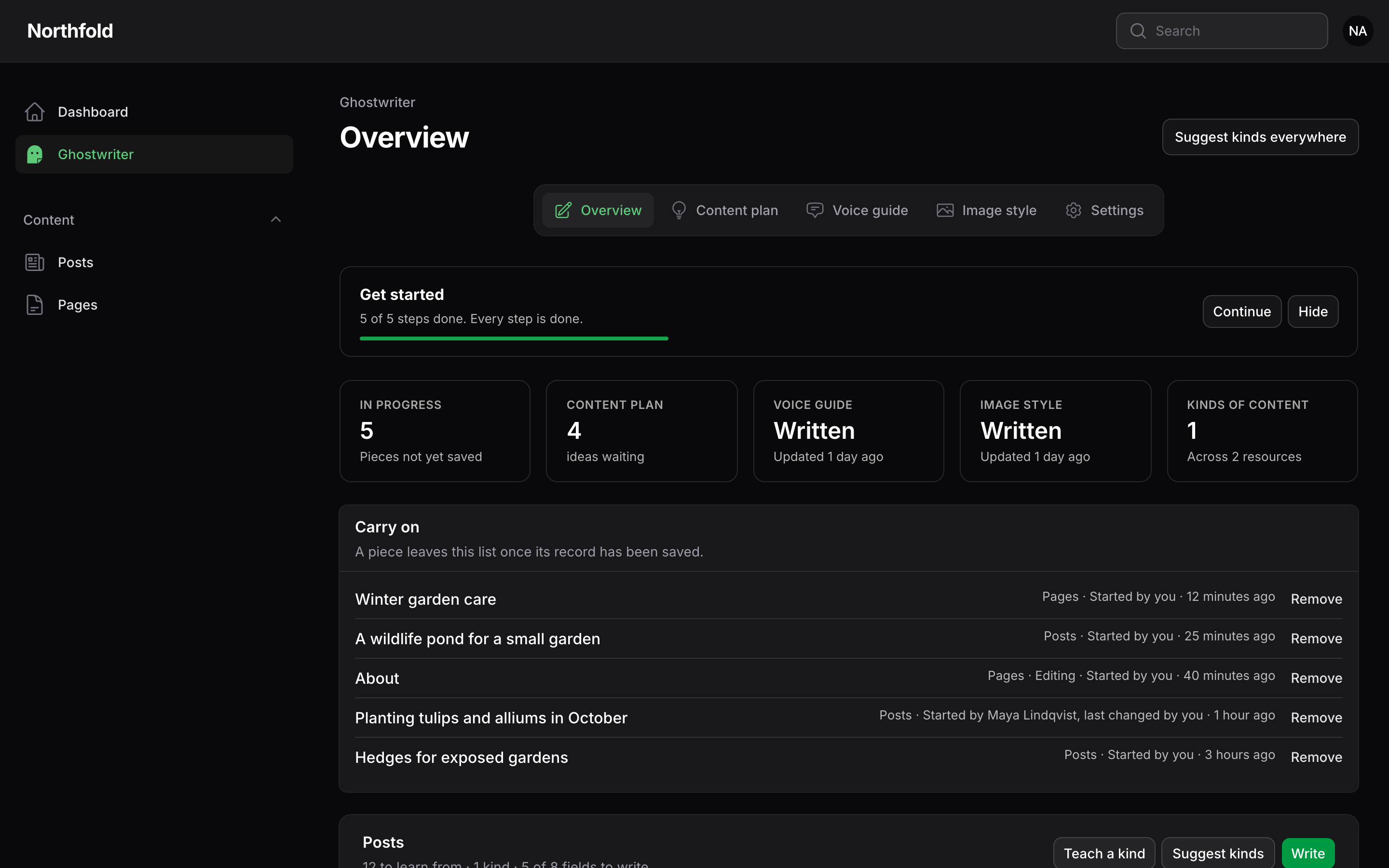Click the Get started green progress bar
The height and width of the screenshot is (868, 1389).
[x=514, y=339]
